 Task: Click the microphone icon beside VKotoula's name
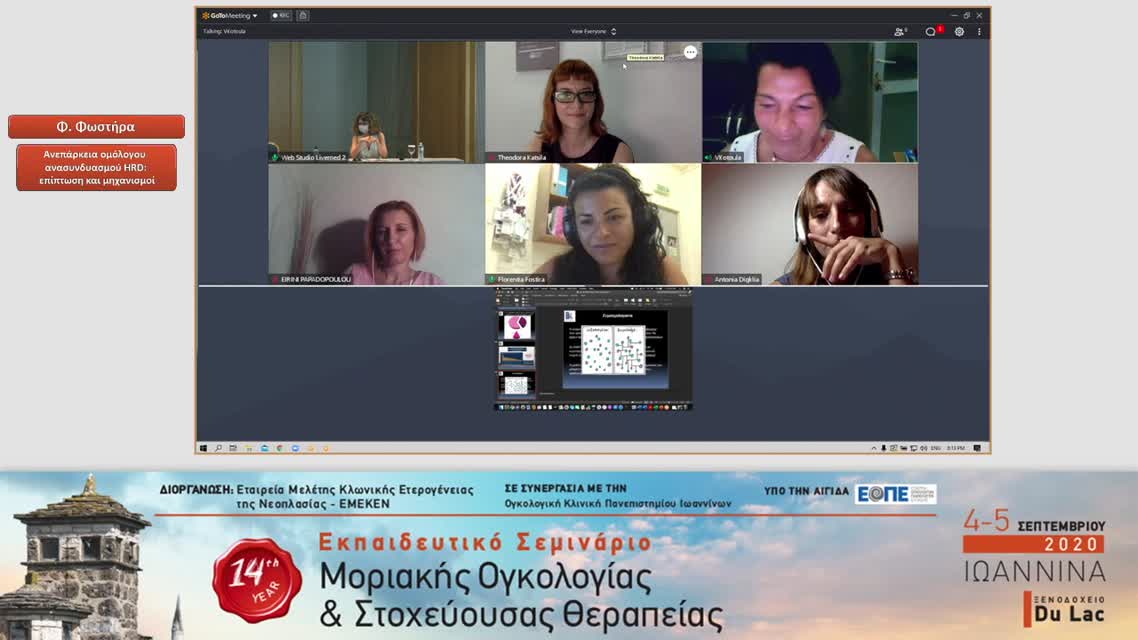708,158
